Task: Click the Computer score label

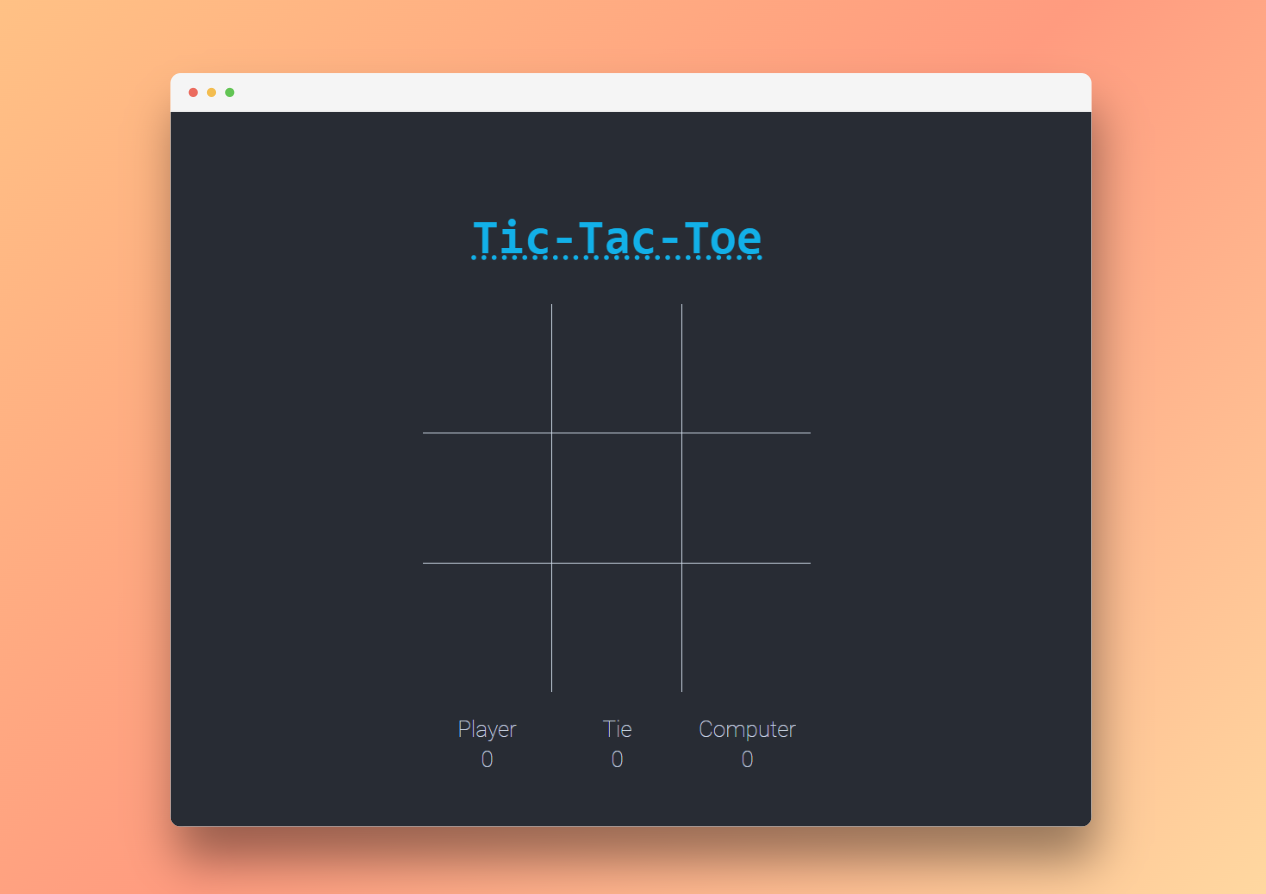Action: click(x=747, y=729)
